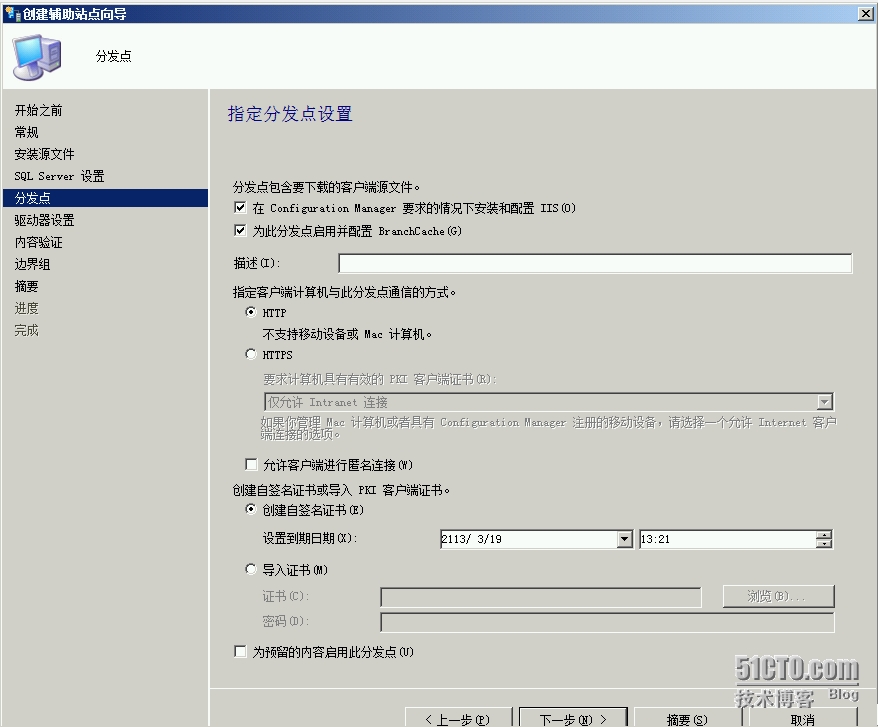Toggle enable BranchCache checkbox
Viewport: 878px width, 727px height.
(x=240, y=230)
